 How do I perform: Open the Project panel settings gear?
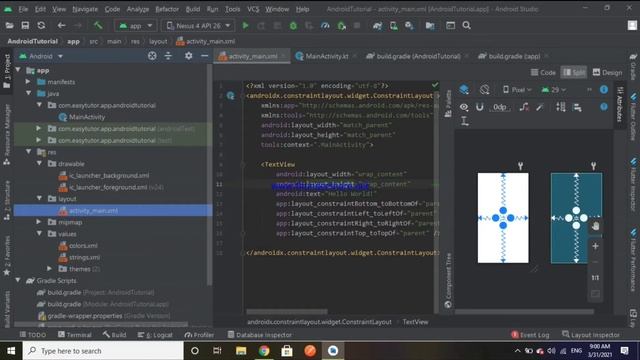(189, 56)
